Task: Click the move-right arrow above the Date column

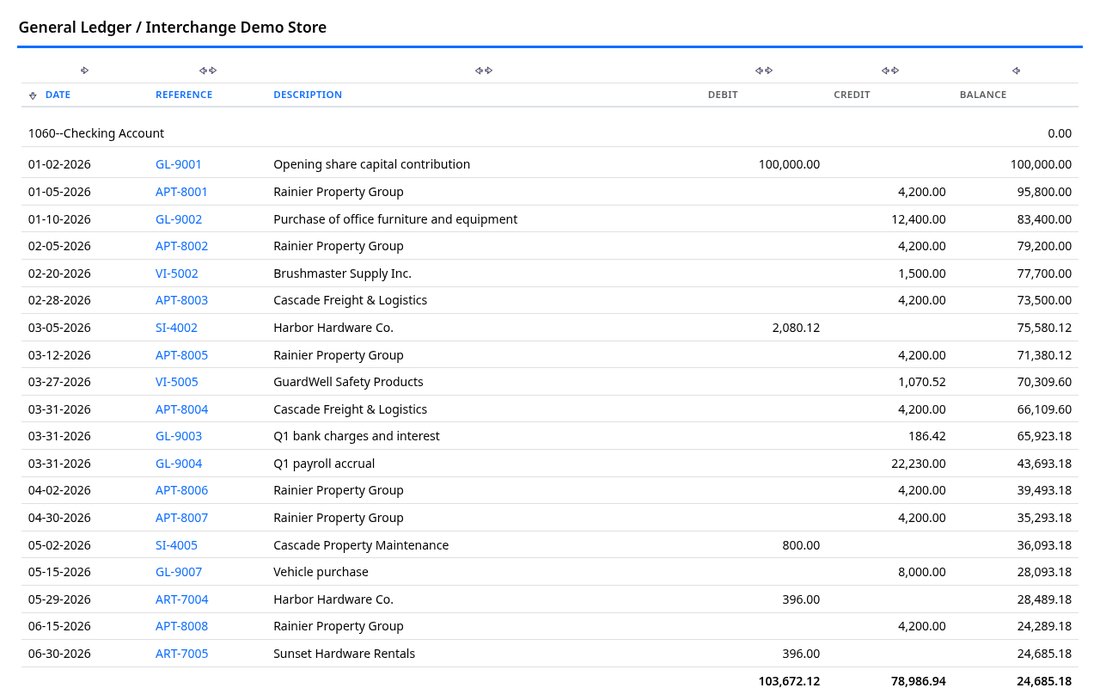Action: 84,70
